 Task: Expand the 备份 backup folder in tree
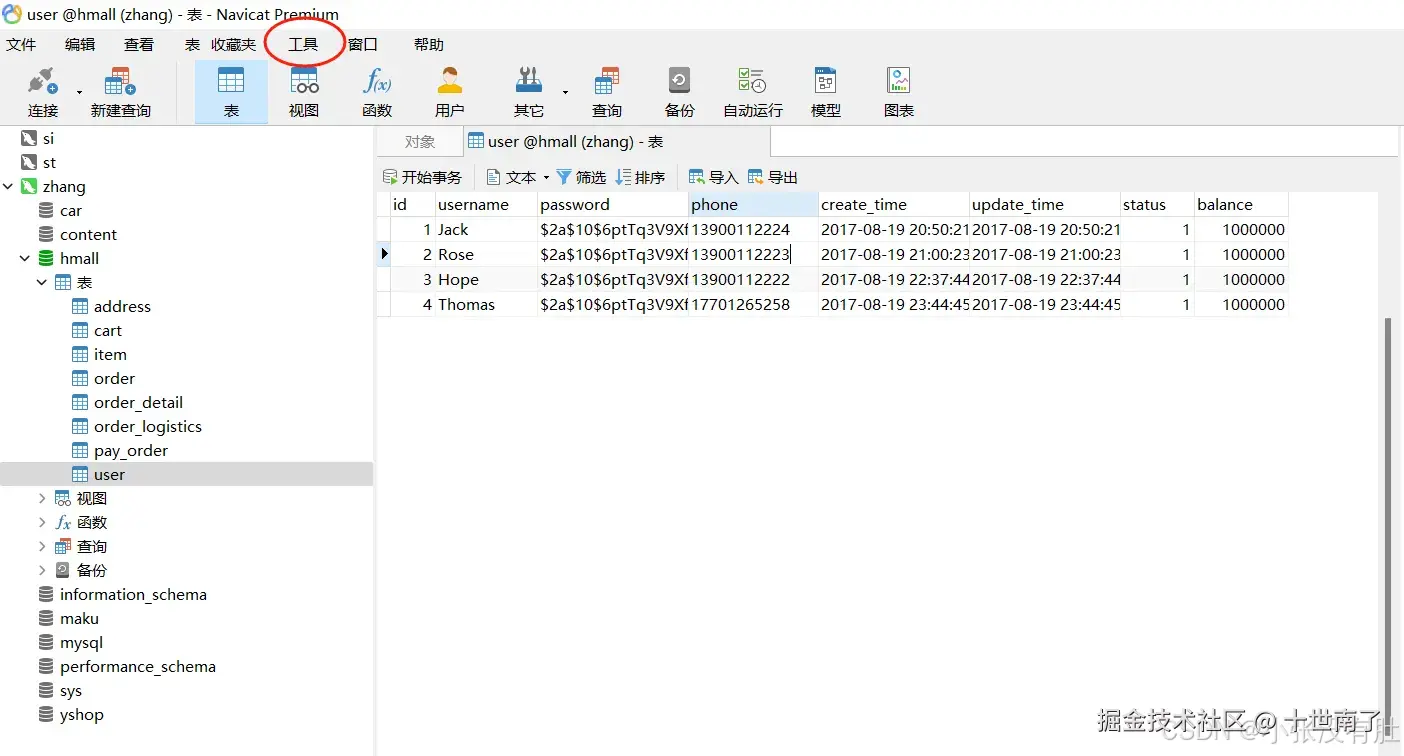[x=42, y=570]
